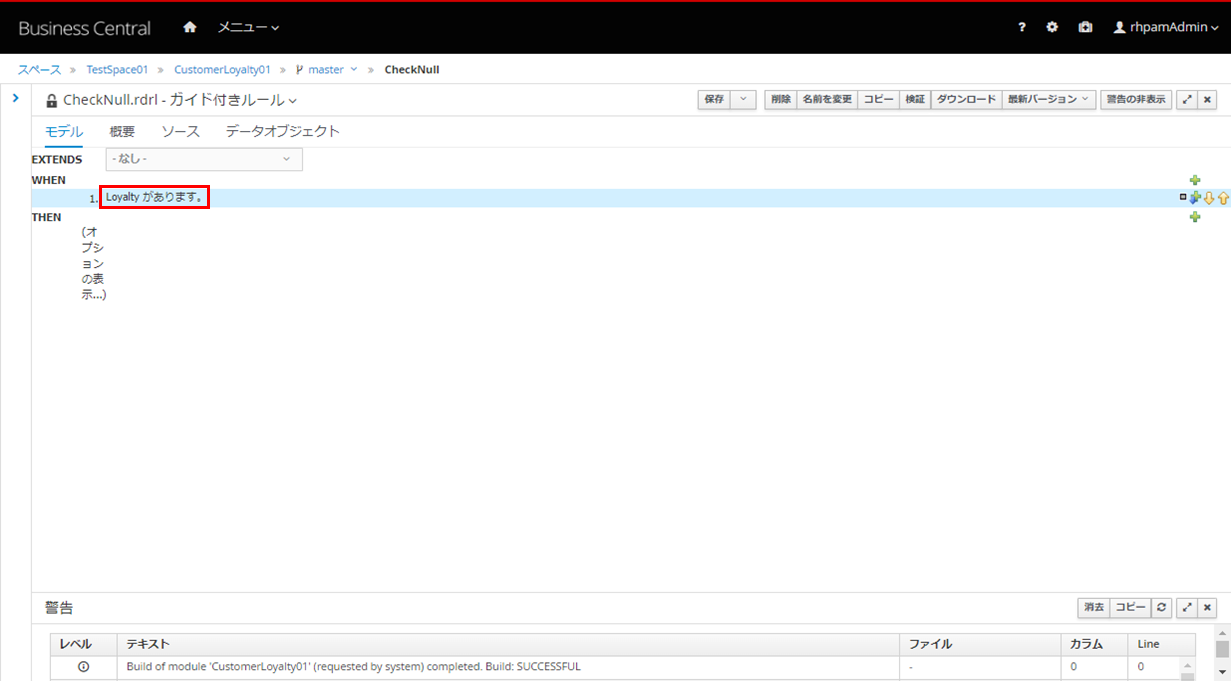Add a THEN action with green plus
This screenshot has height=681, width=1231.
click(x=1195, y=217)
